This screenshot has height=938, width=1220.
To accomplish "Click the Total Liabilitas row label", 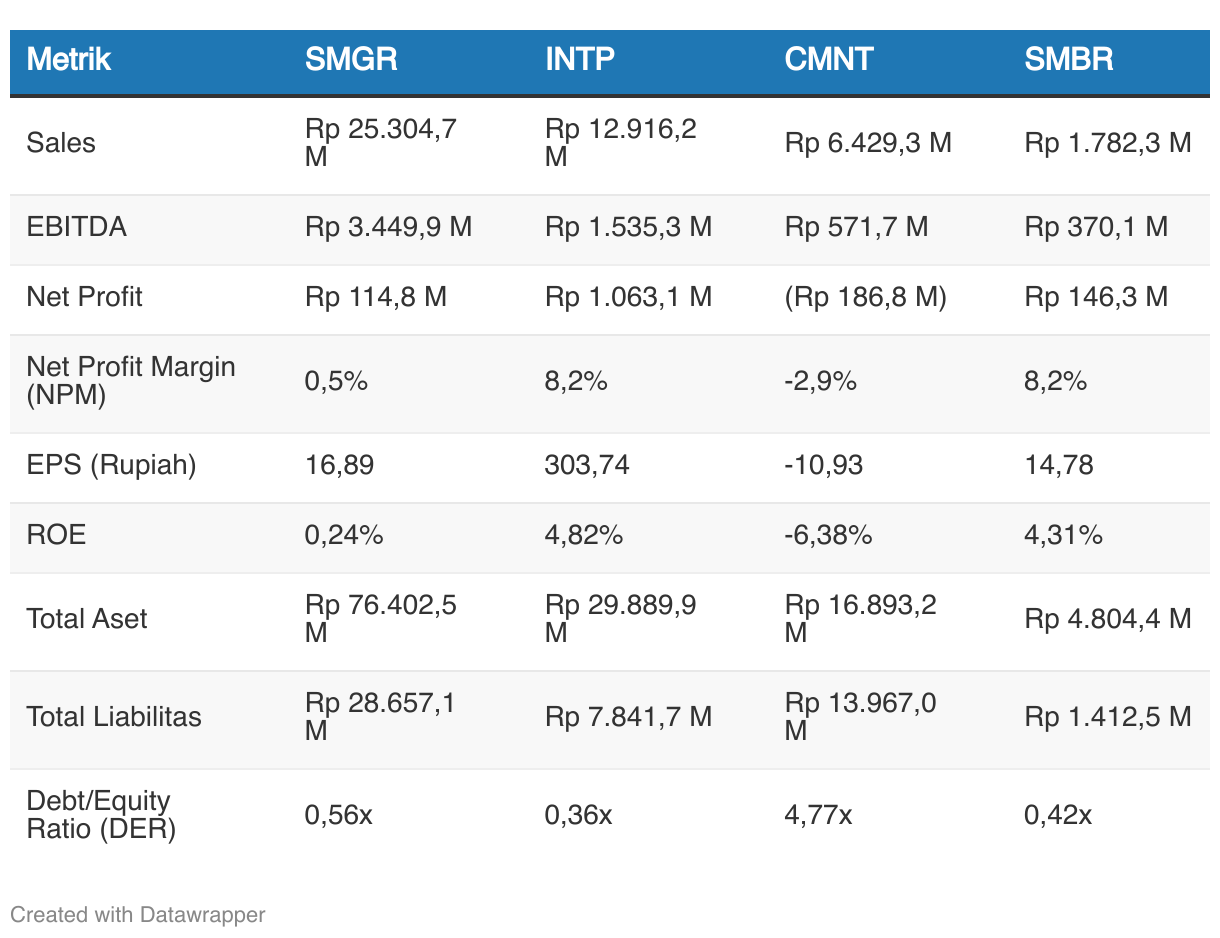I will click(x=114, y=717).
